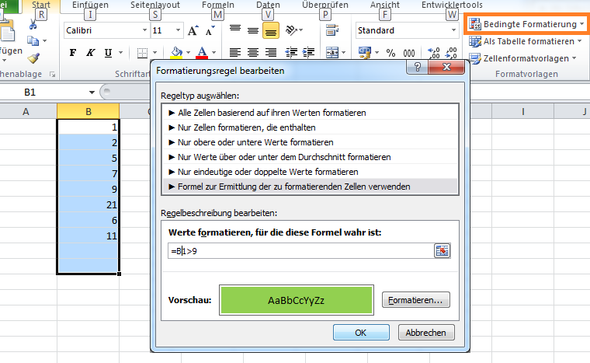Image resolution: width=590 pixels, height=363 pixels.
Task: Toggle bold F formatting
Action: 73,53
